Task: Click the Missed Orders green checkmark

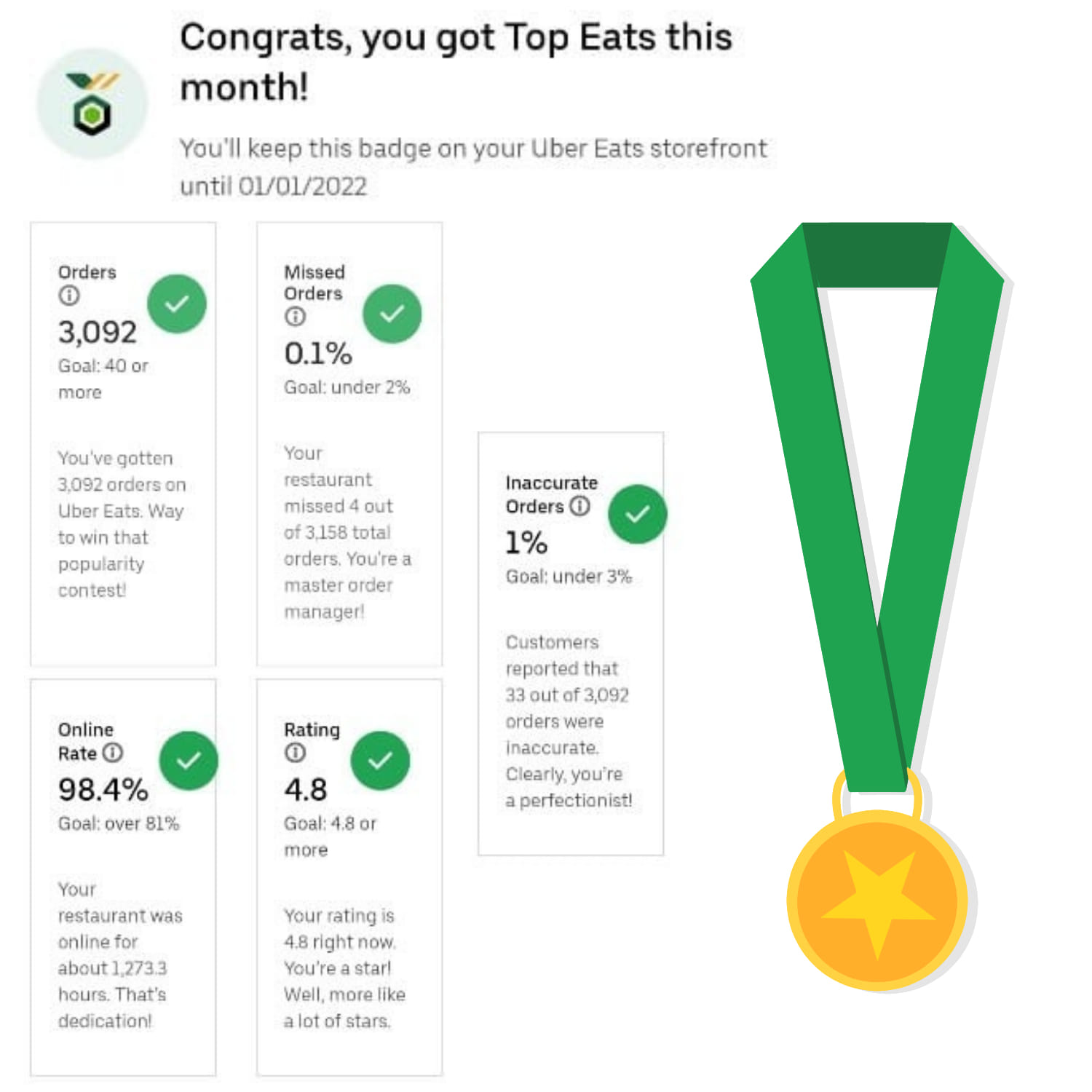Action: [392, 314]
